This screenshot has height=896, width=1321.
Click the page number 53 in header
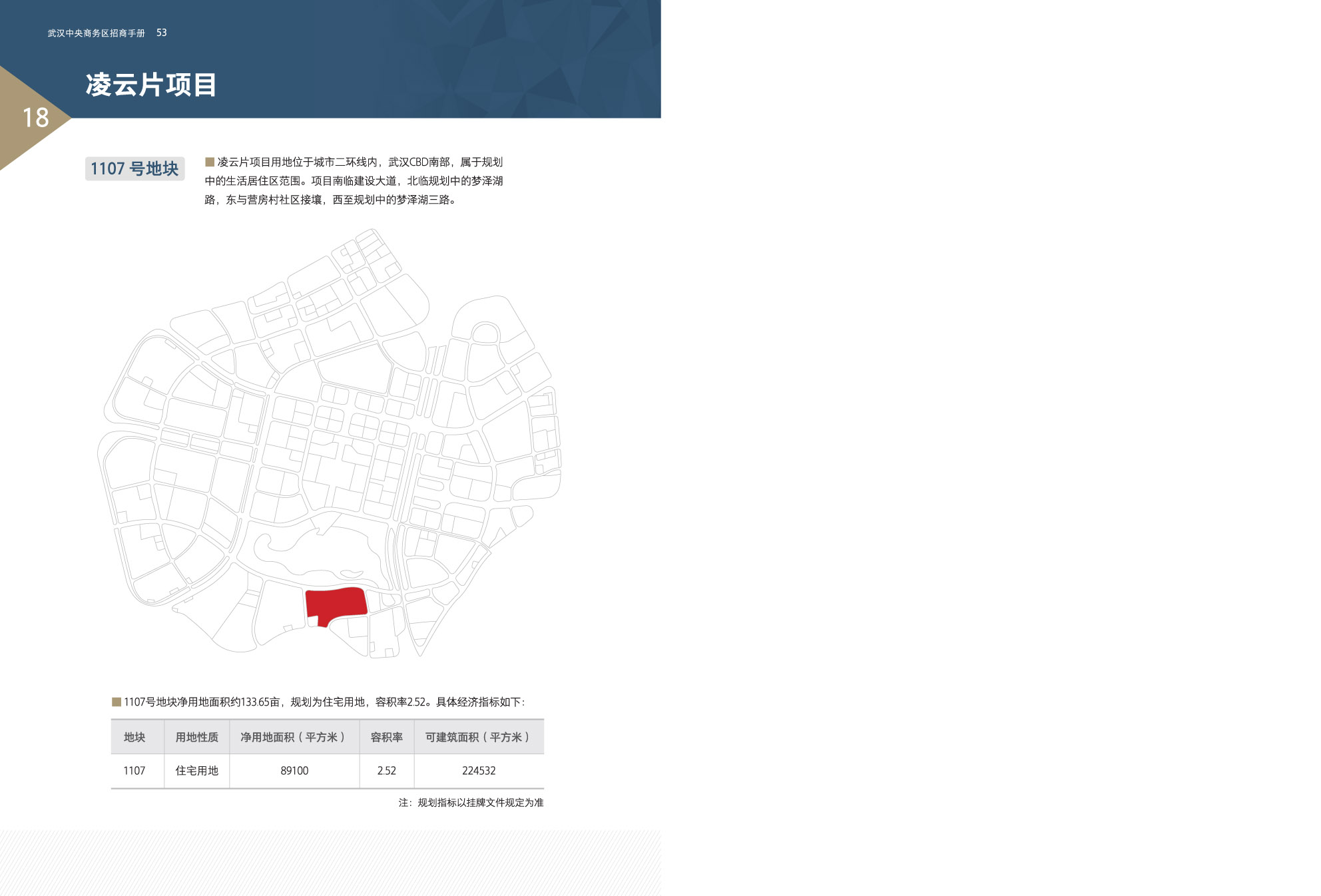162,33
